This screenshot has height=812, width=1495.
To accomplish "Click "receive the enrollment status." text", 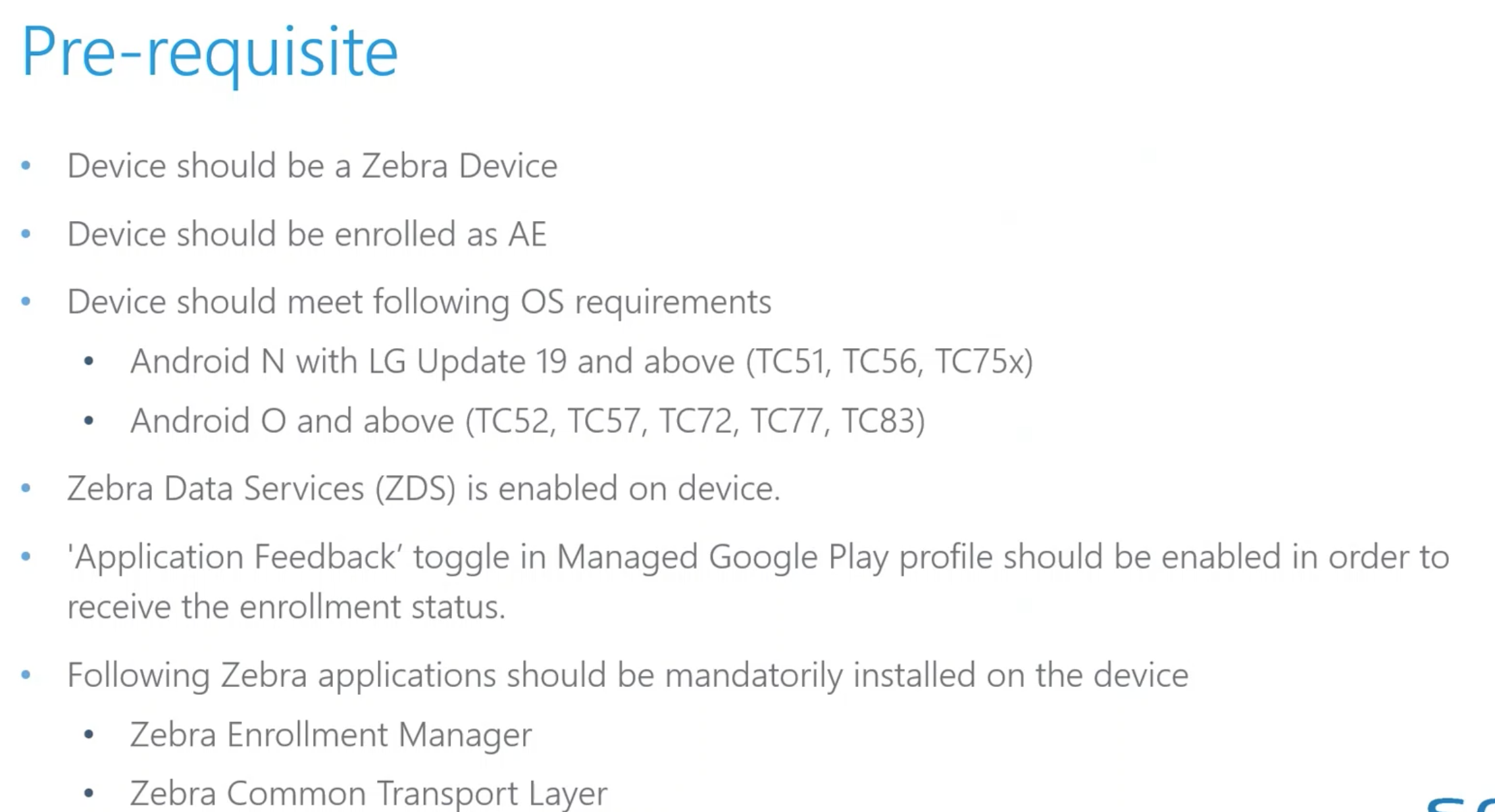I will [x=286, y=607].
